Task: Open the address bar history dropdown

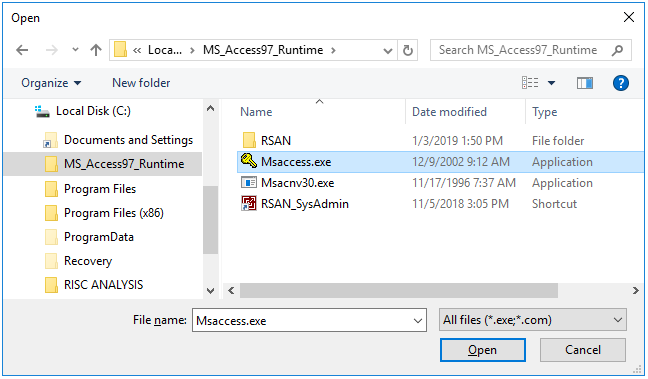Action: pyautogui.click(x=388, y=51)
